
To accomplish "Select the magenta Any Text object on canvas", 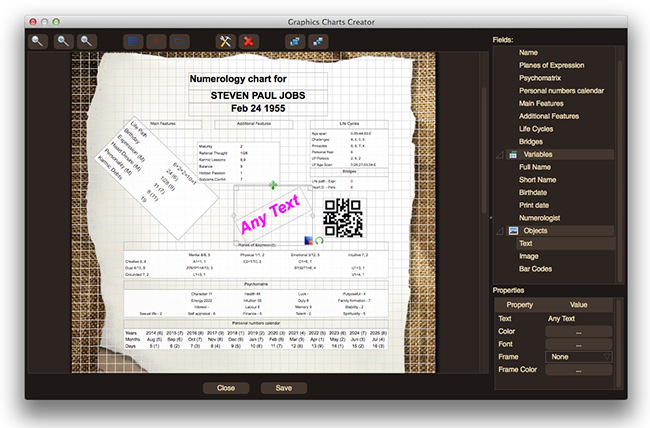I will point(270,214).
